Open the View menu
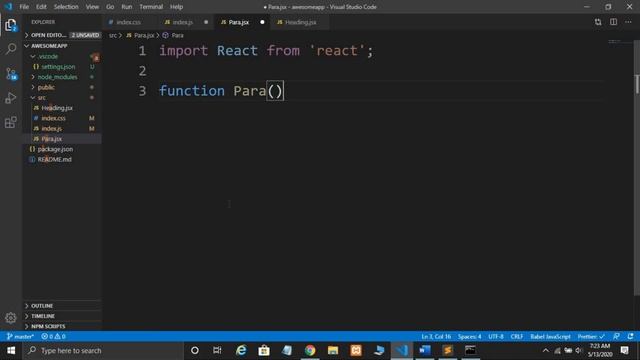Viewport: 640px width, 360px height. [x=92, y=7]
